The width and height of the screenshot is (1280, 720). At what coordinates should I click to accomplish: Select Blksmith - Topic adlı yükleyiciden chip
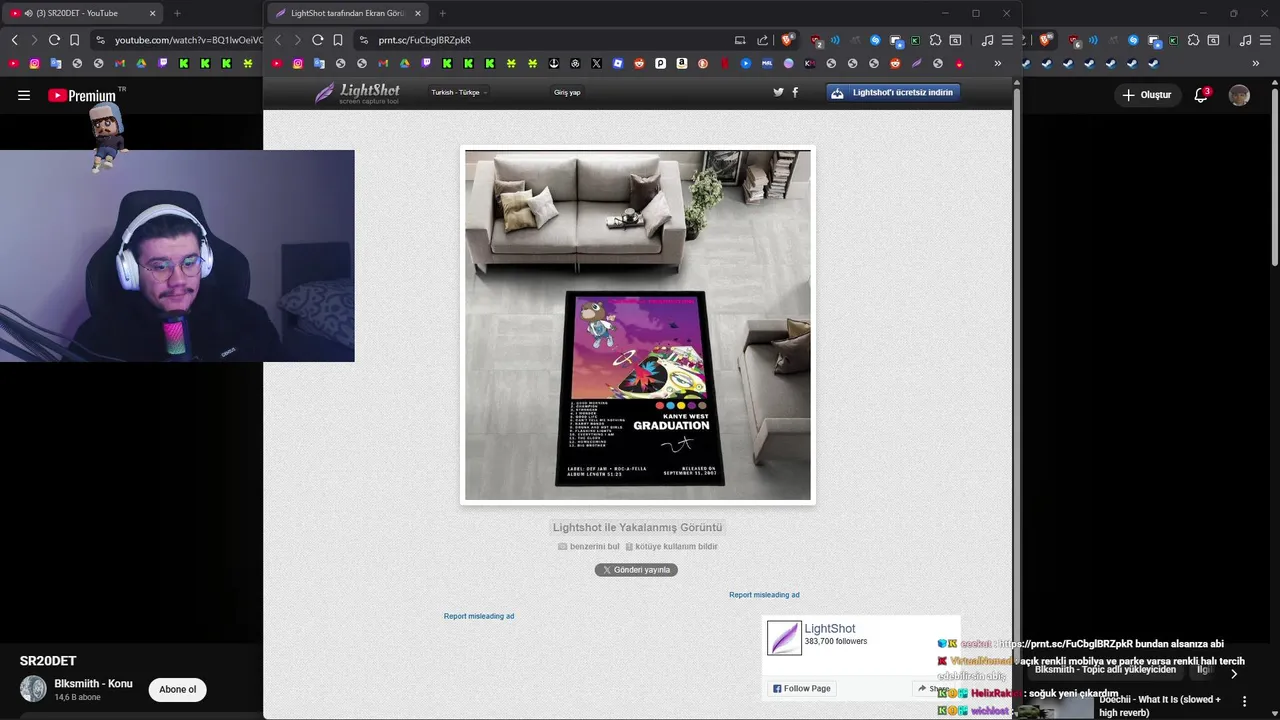coord(1105,670)
